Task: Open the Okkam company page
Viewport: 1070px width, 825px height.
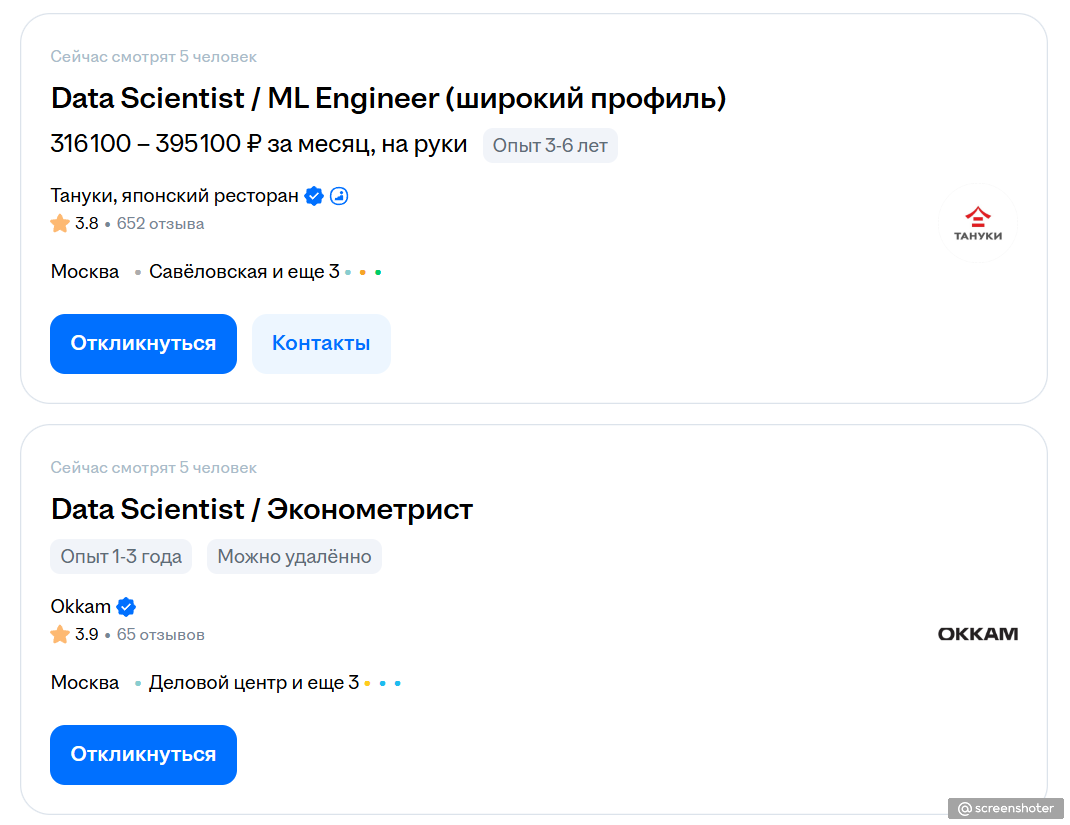Action: pos(81,607)
